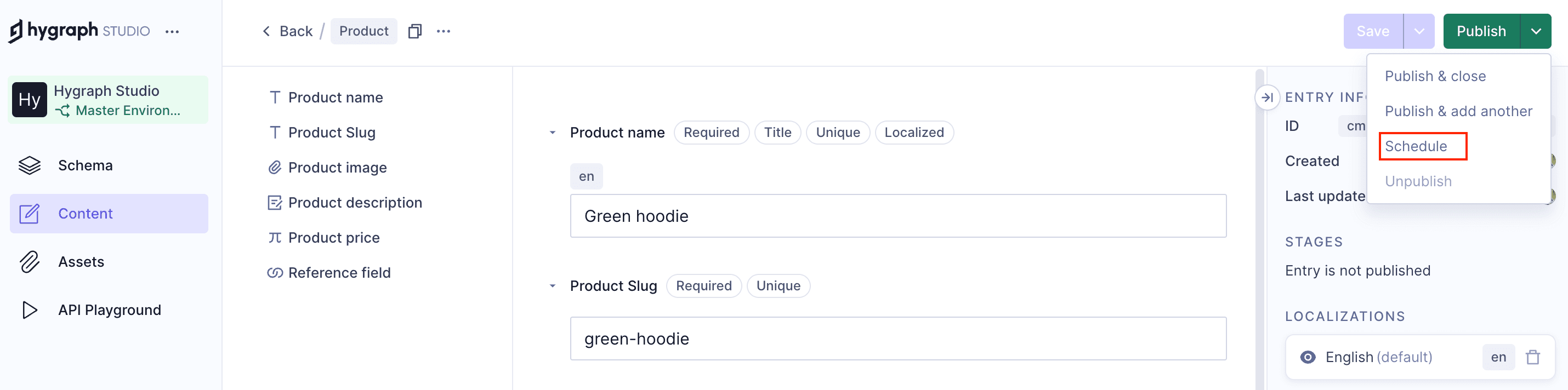Viewport: 1568px width, 390px height.
Task: Open the Save options dropdown arrow
Action: pyautogui.click(x=1418, y=31)
